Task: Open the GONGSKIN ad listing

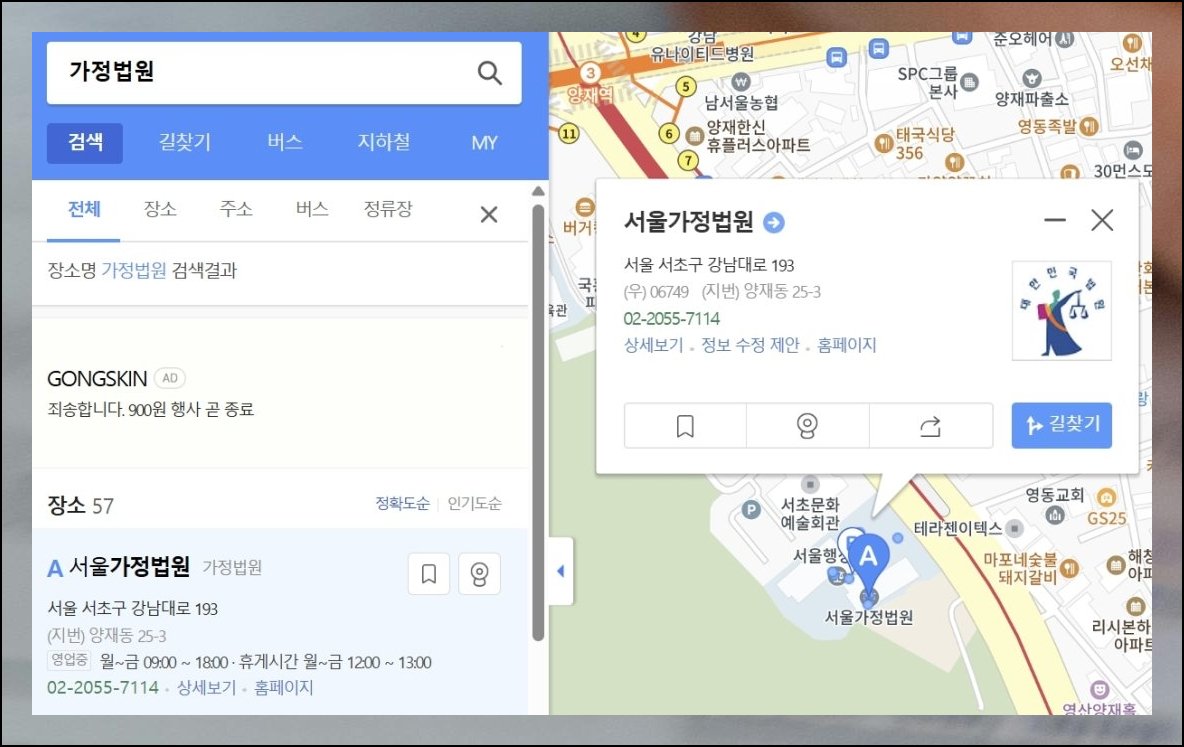Action: [x=97, y=378]
